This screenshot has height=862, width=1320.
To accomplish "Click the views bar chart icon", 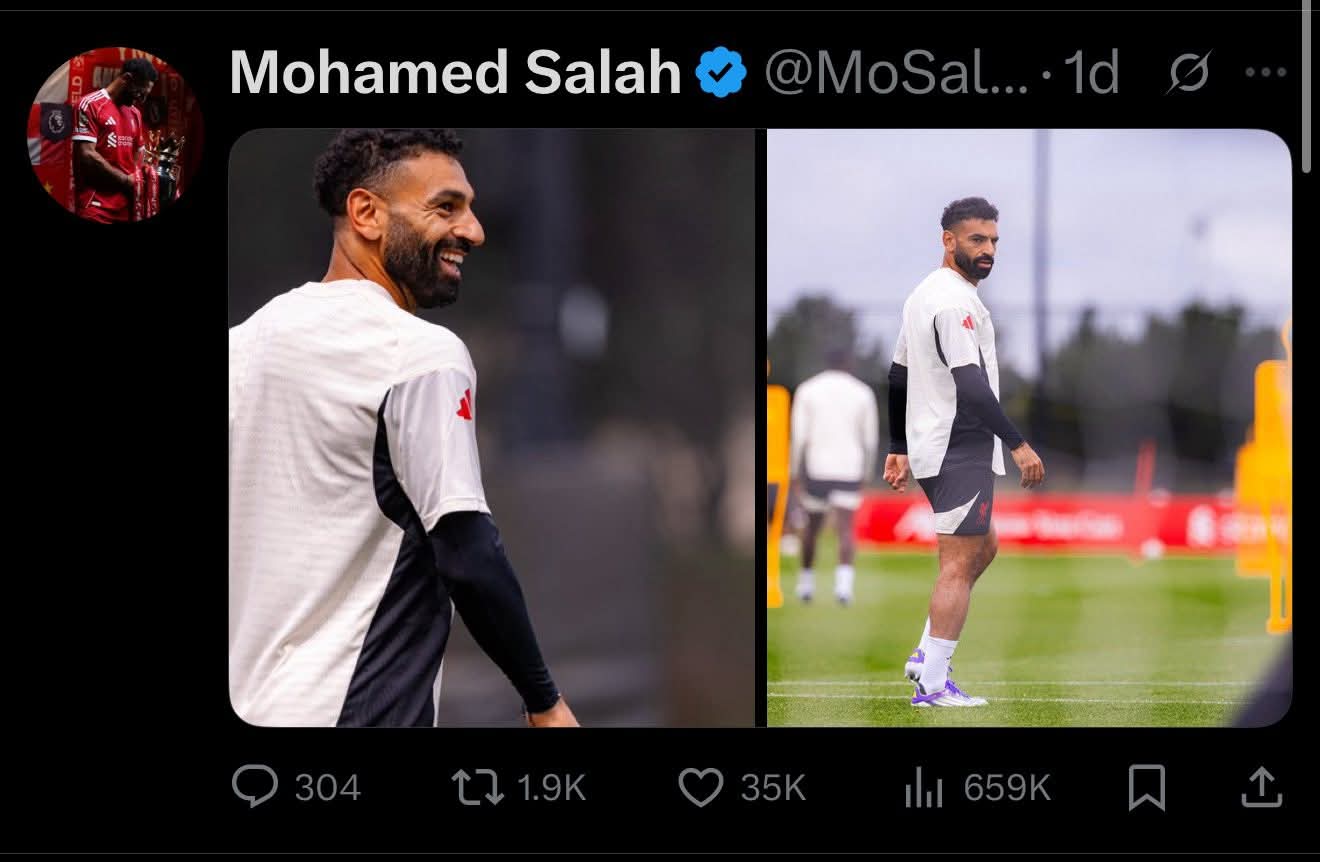I will click(924, 789).
